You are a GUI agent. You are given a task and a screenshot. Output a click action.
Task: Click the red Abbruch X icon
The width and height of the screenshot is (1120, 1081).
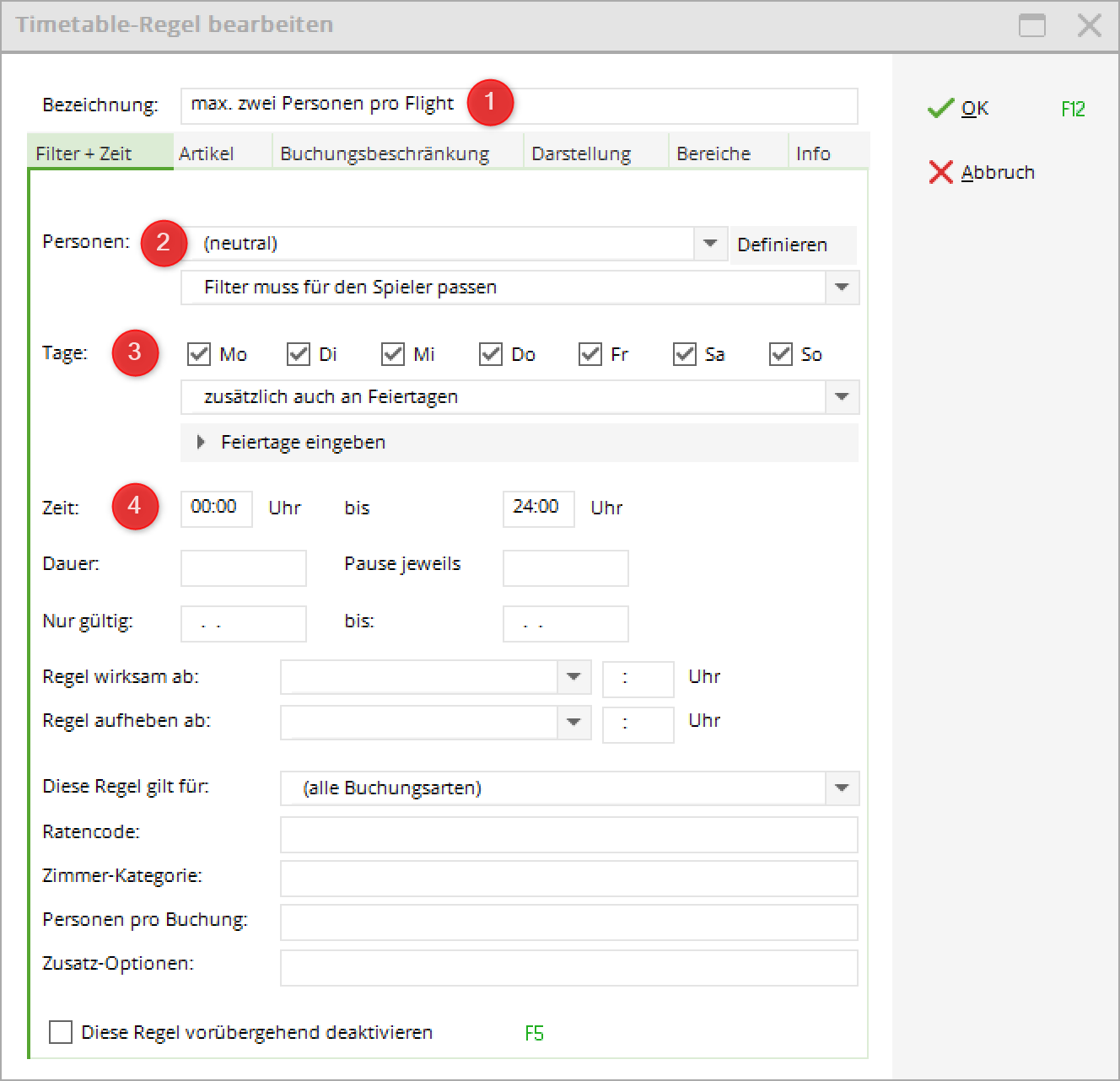[940, 172]
